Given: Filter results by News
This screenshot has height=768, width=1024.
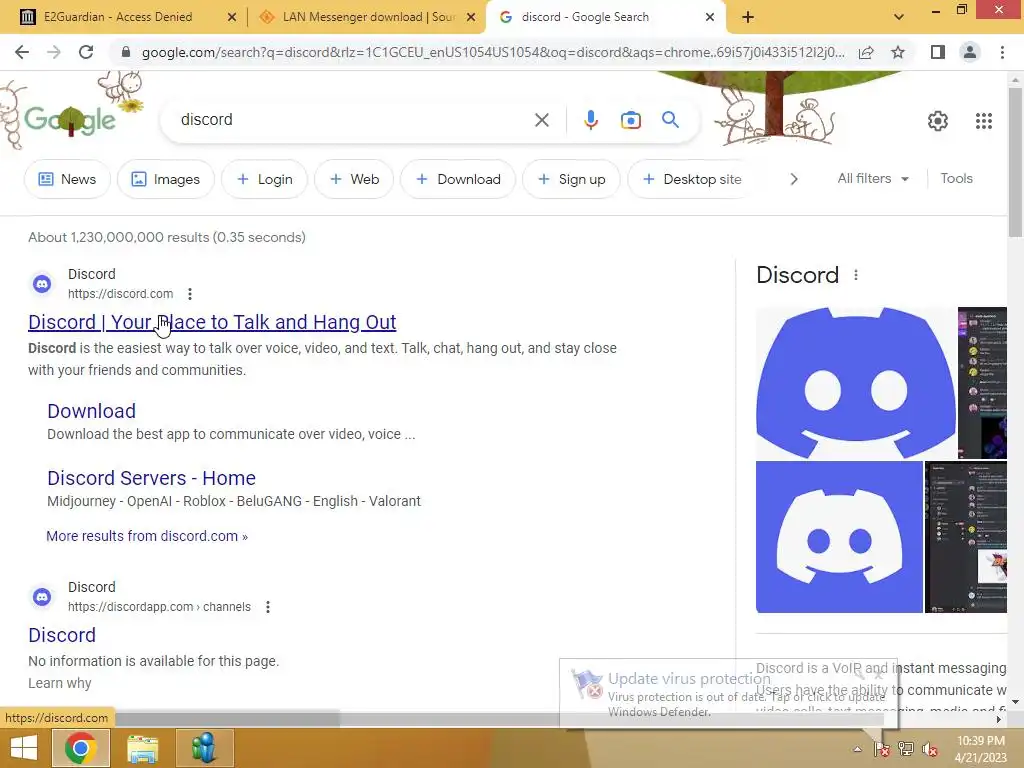Looking at the screenshot, I should tap(67, 179).
